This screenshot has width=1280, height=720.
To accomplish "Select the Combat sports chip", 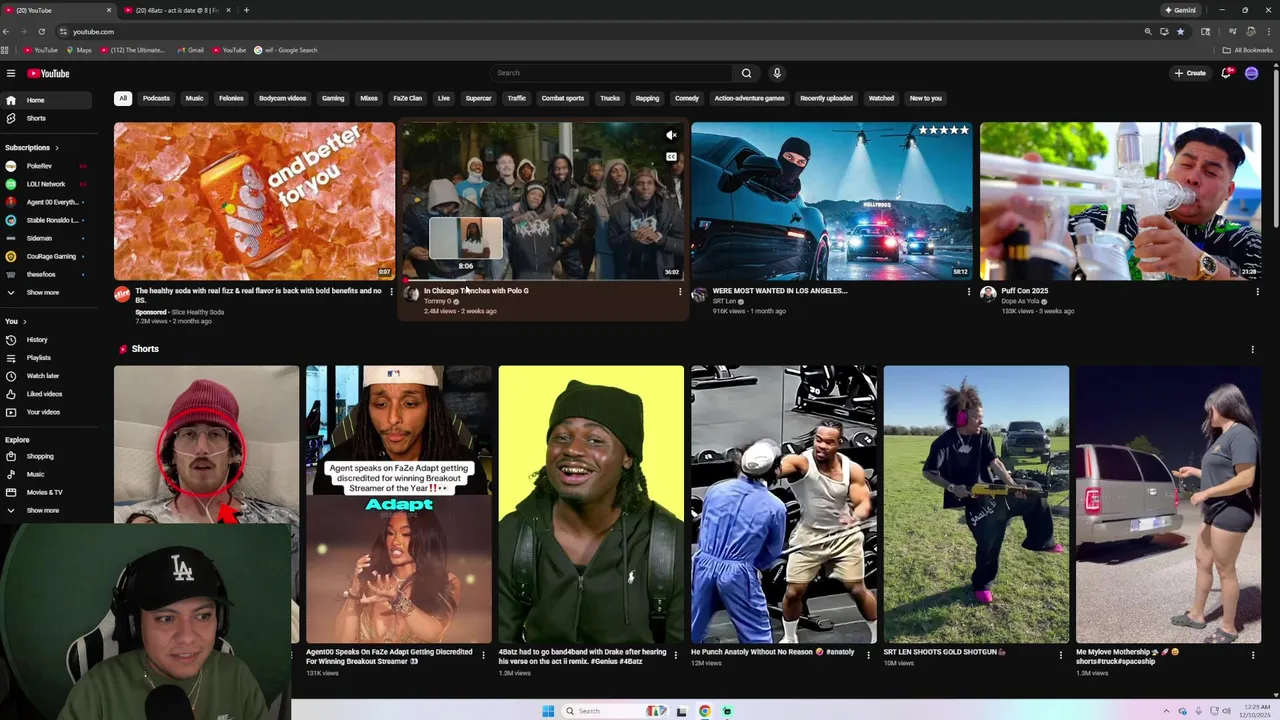I will [562, 98].
